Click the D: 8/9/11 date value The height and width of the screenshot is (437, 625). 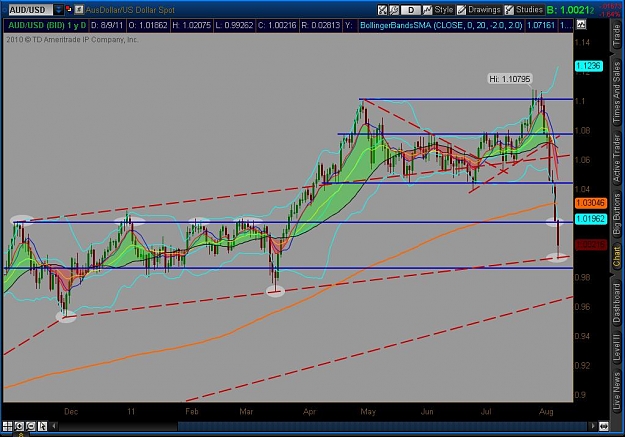106,26
